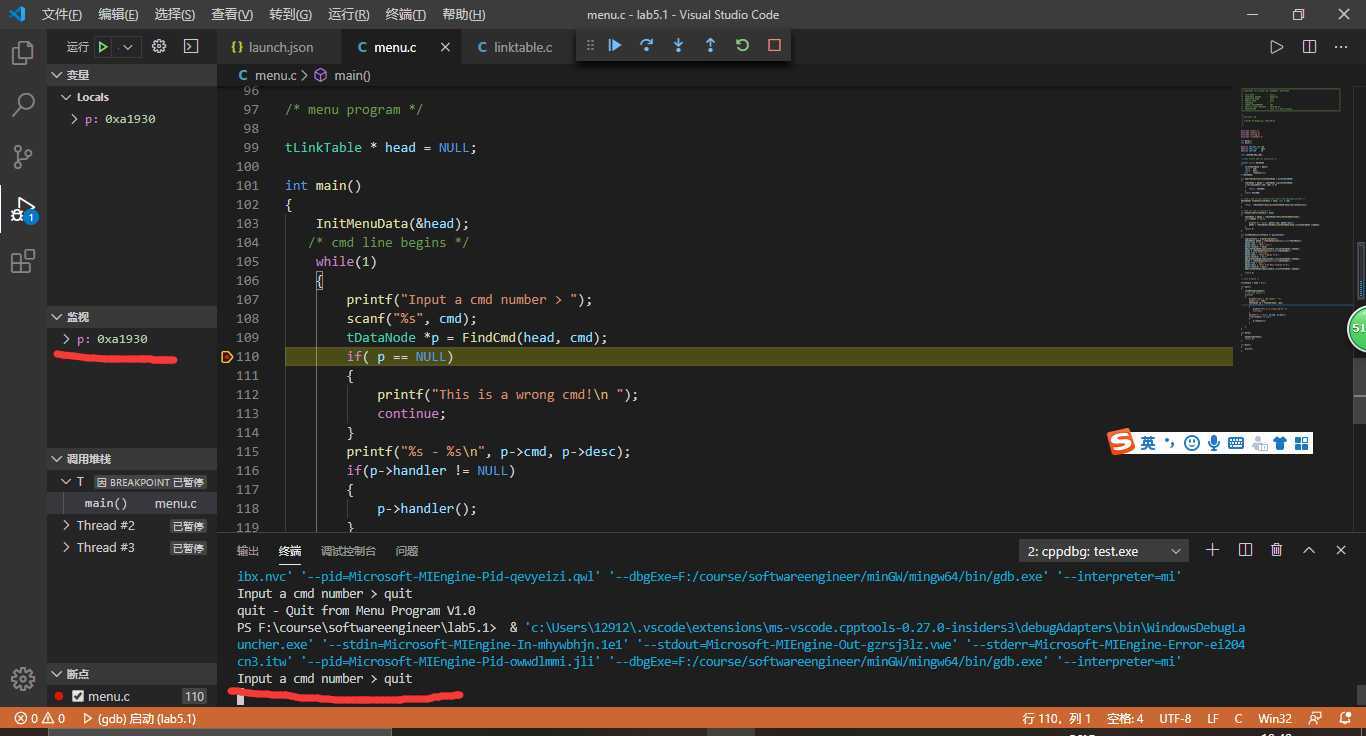Open the 文件(F) menu
The image size is (1366, 736).
62,15
